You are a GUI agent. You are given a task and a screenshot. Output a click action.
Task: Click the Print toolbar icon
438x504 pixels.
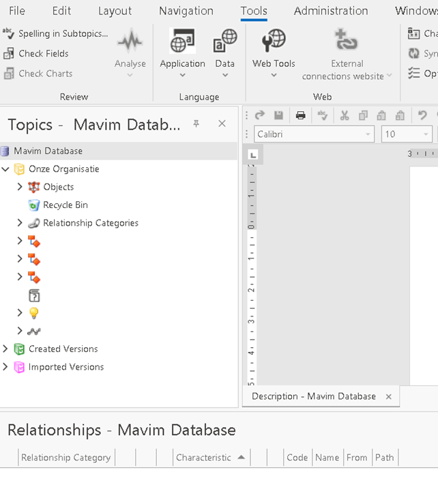click(x=300, y=115)
